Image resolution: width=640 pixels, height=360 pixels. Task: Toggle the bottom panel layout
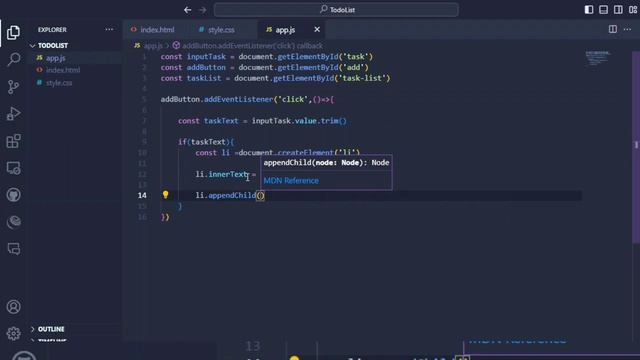(603, 10)
